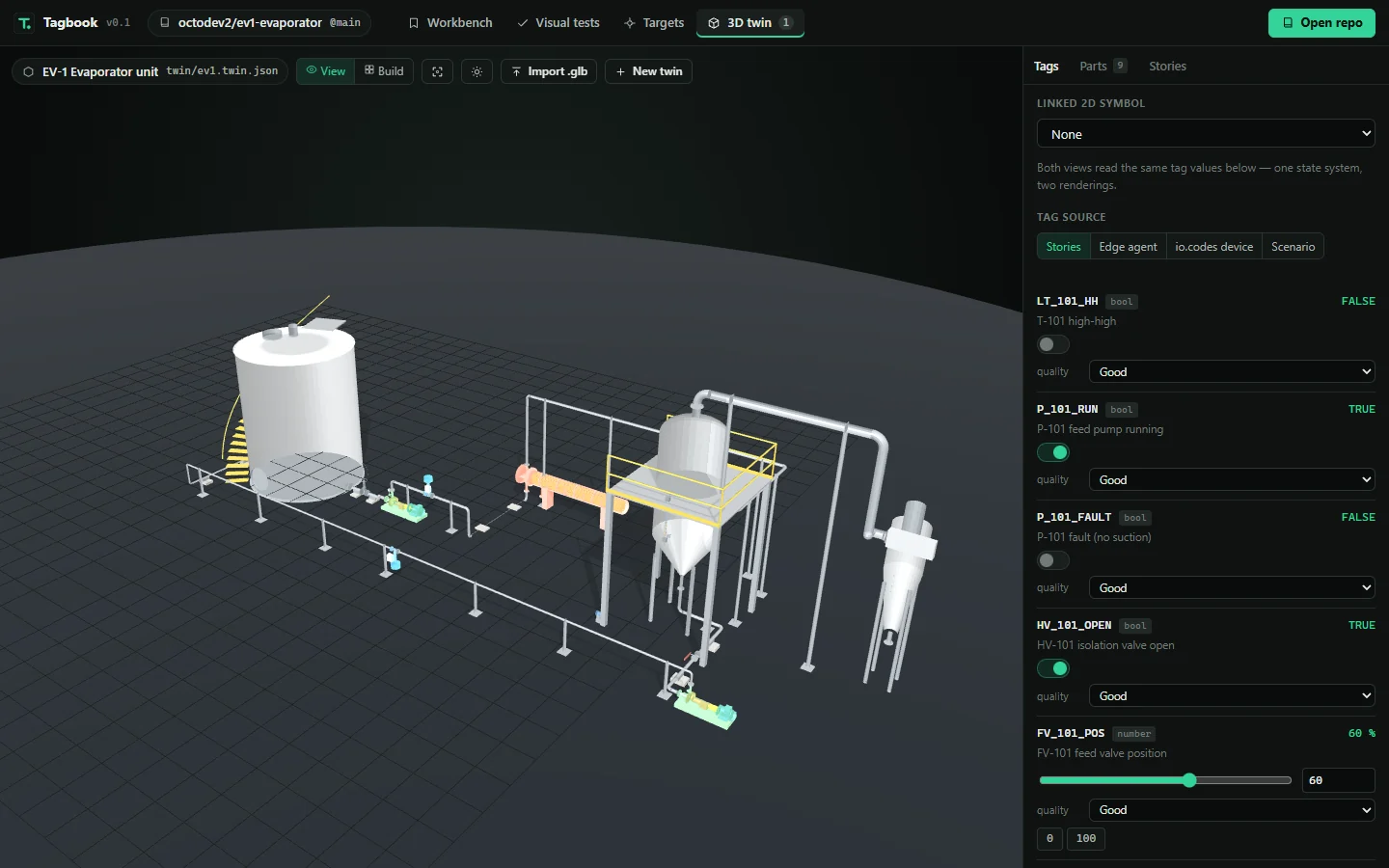The image size is (1389, 868).
Task: Click the FV_101_POS value field showing 60
Action: [x=1338, y=780]
